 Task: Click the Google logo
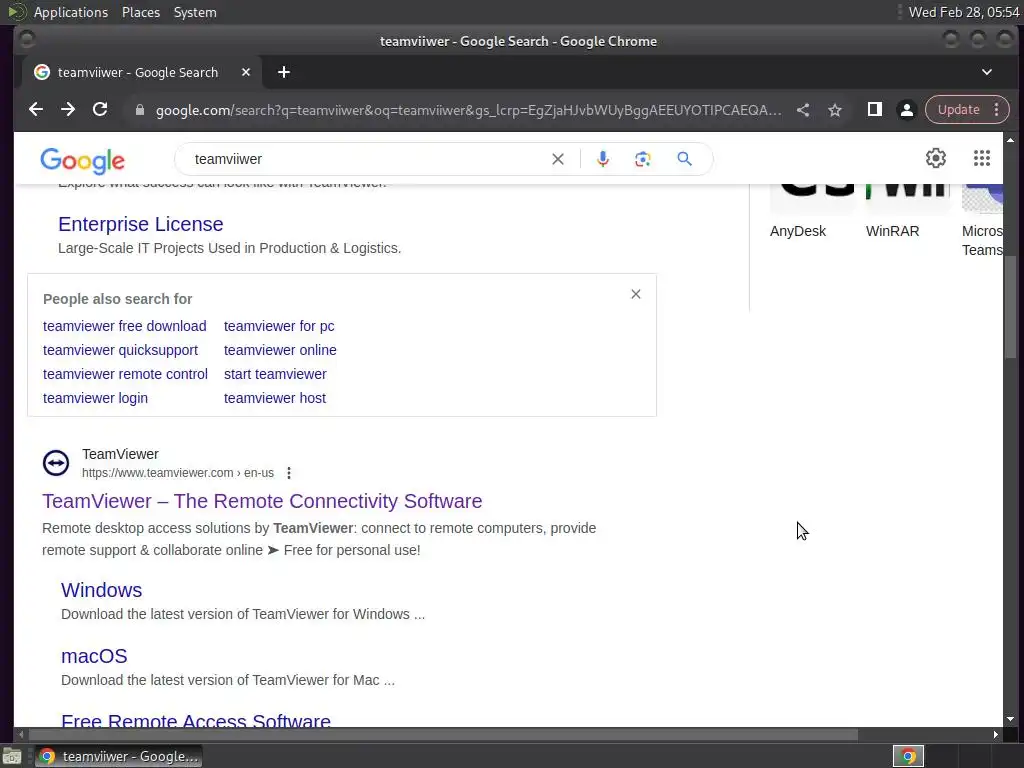click(x=82, y=160)
